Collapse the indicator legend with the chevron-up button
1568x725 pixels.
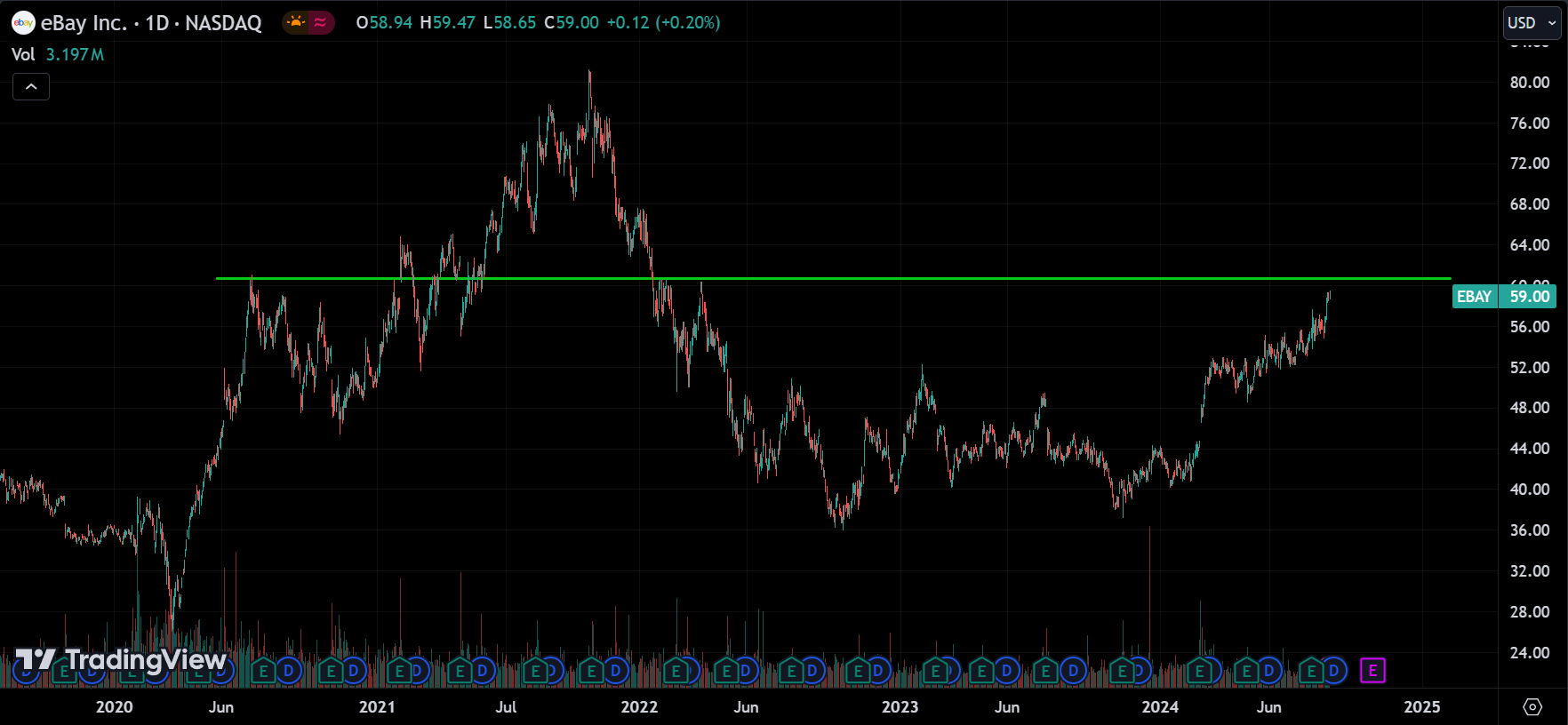31,86
